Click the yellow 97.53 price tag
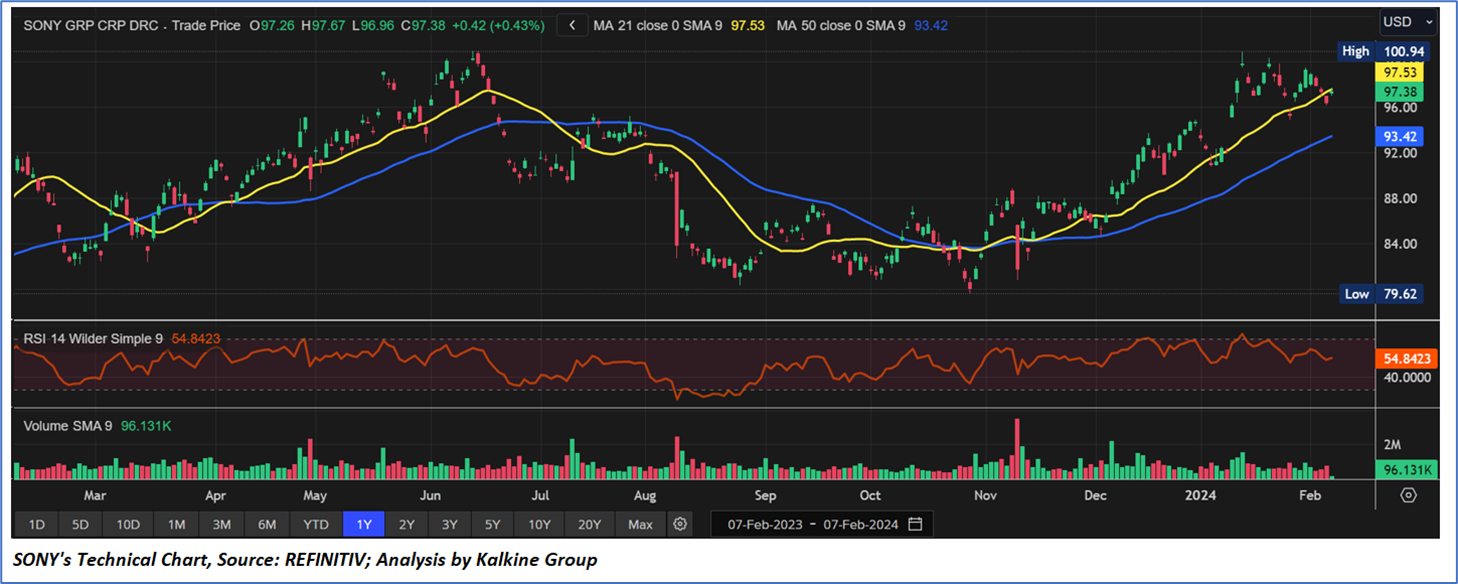This screenshot has width=1458, height=584. [x=1400, y=73]
